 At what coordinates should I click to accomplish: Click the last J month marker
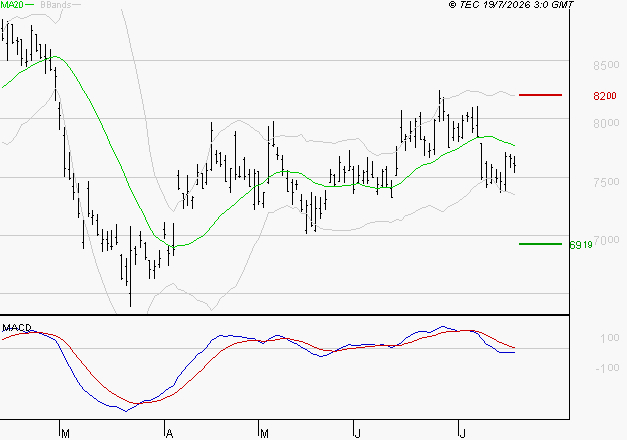click(x=463, y=434)
